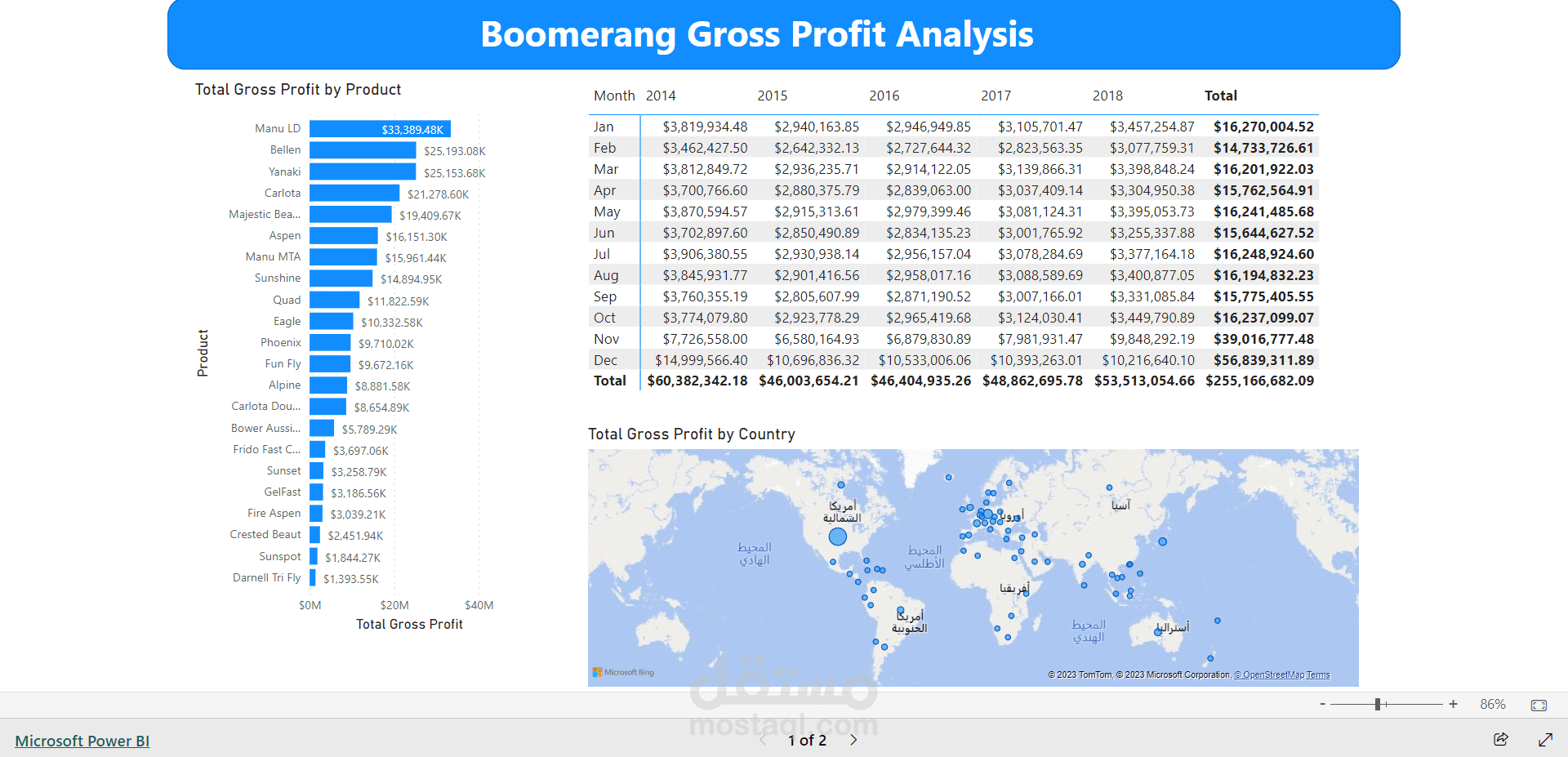Select the fit-to-screen icon
Screen dimensions: 1568x757
1539,703
